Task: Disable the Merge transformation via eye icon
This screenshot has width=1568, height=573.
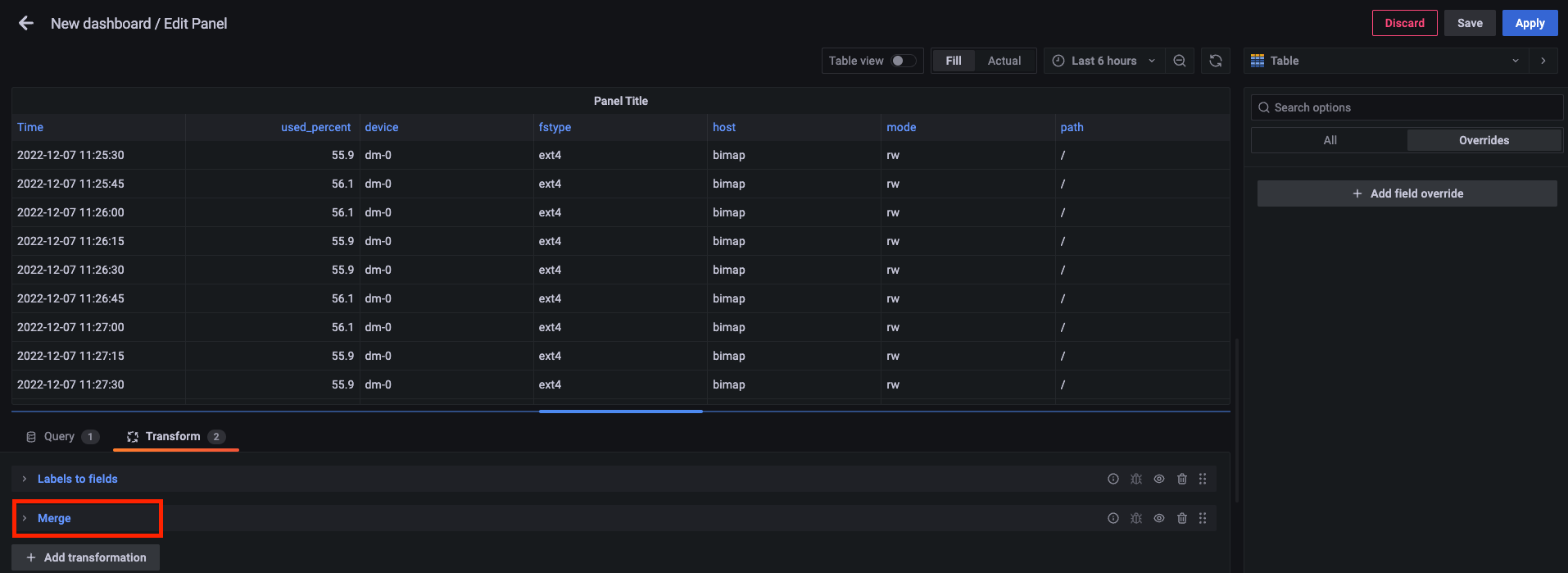Action: 1159,518
